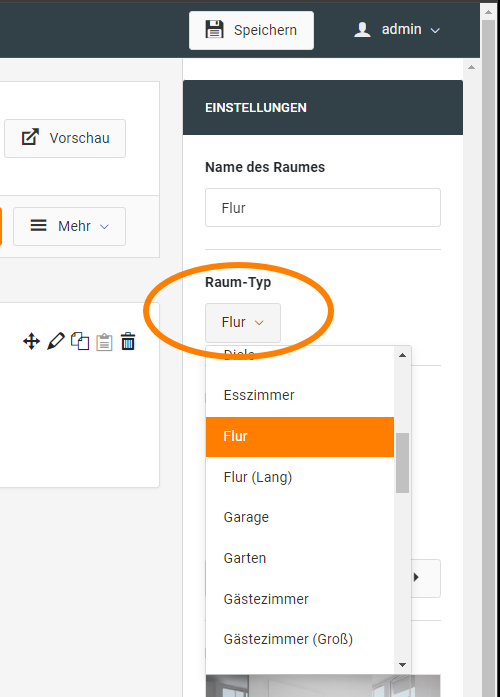
Task: Click the pencil edit icon
Action: point(56,341)
